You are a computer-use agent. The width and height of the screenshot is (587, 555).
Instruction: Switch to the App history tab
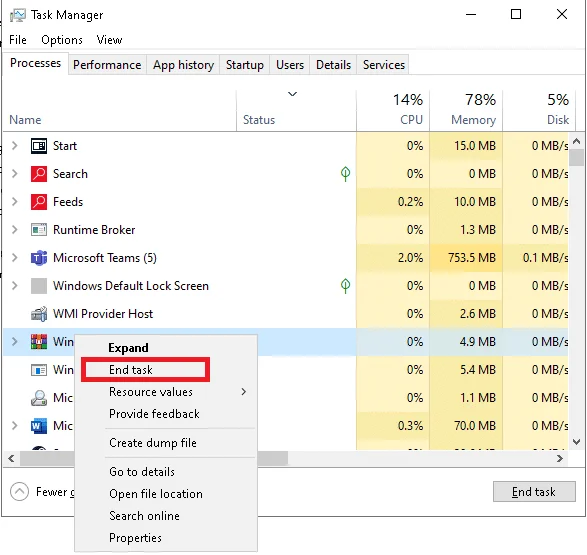183,65
